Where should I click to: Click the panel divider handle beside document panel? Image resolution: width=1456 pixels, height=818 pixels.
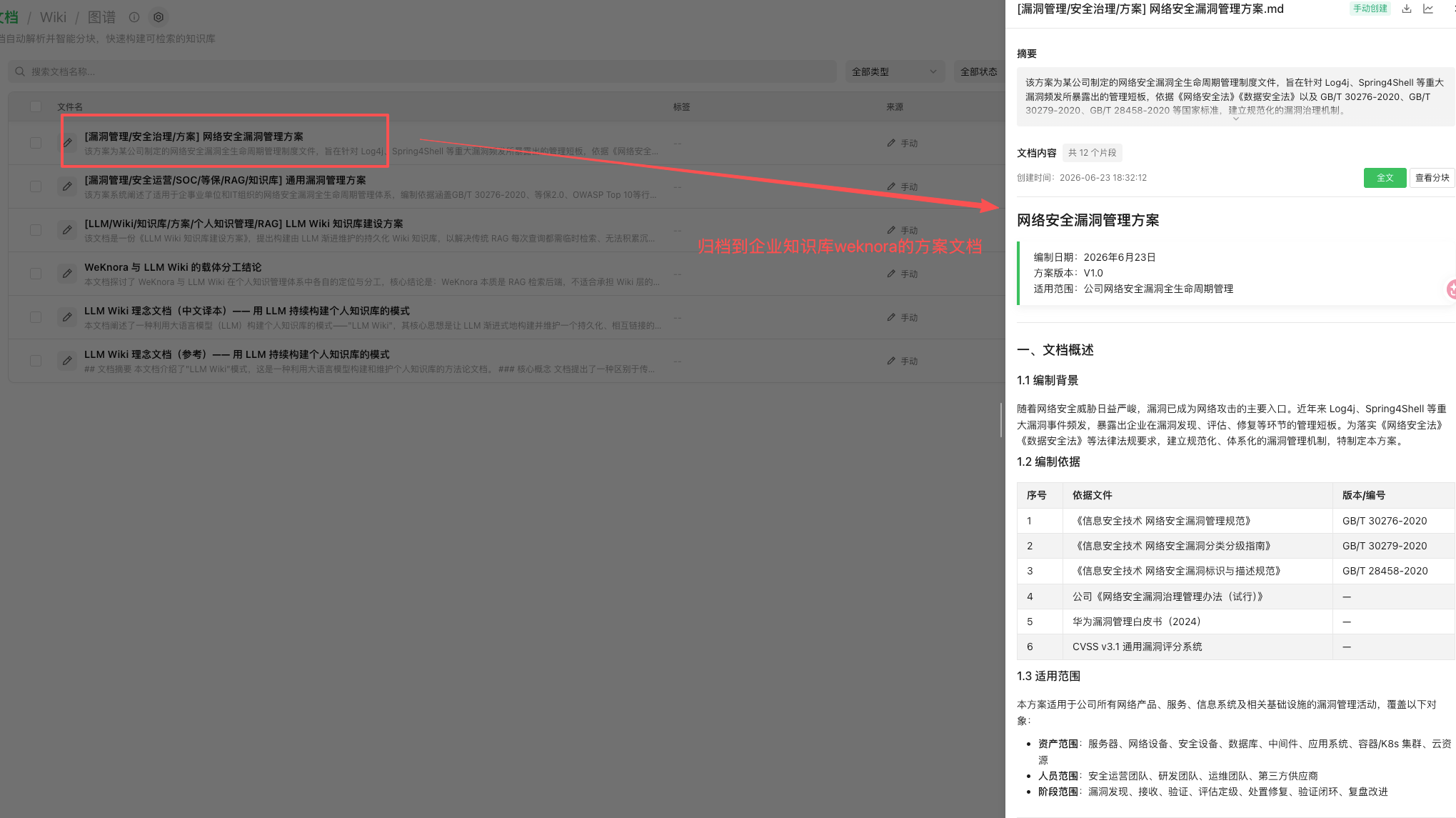point(1001,419)
